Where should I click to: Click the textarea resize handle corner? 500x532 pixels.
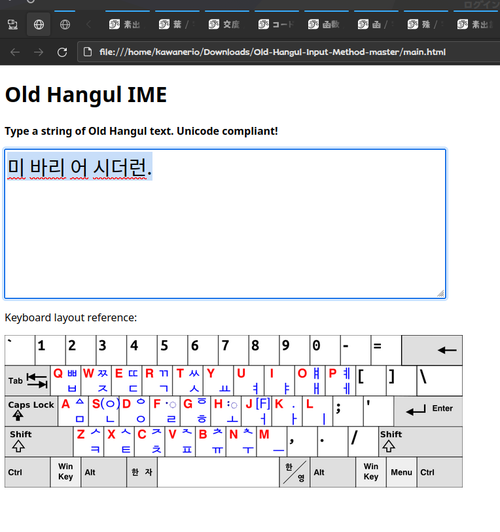(440, 293)
